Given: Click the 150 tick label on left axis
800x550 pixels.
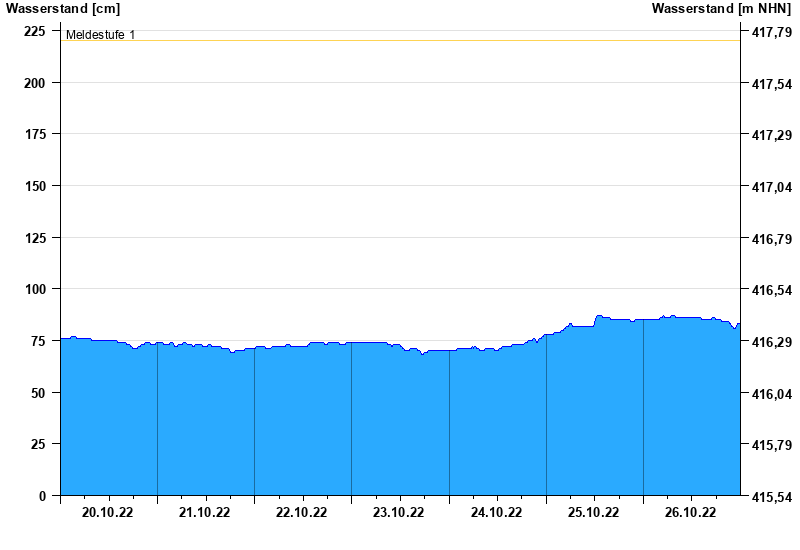Looking at the screenshot, I should (35, 186).
